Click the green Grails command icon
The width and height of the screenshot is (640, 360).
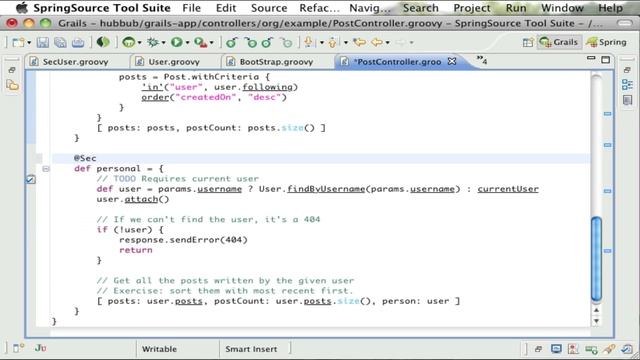(103, 42)
